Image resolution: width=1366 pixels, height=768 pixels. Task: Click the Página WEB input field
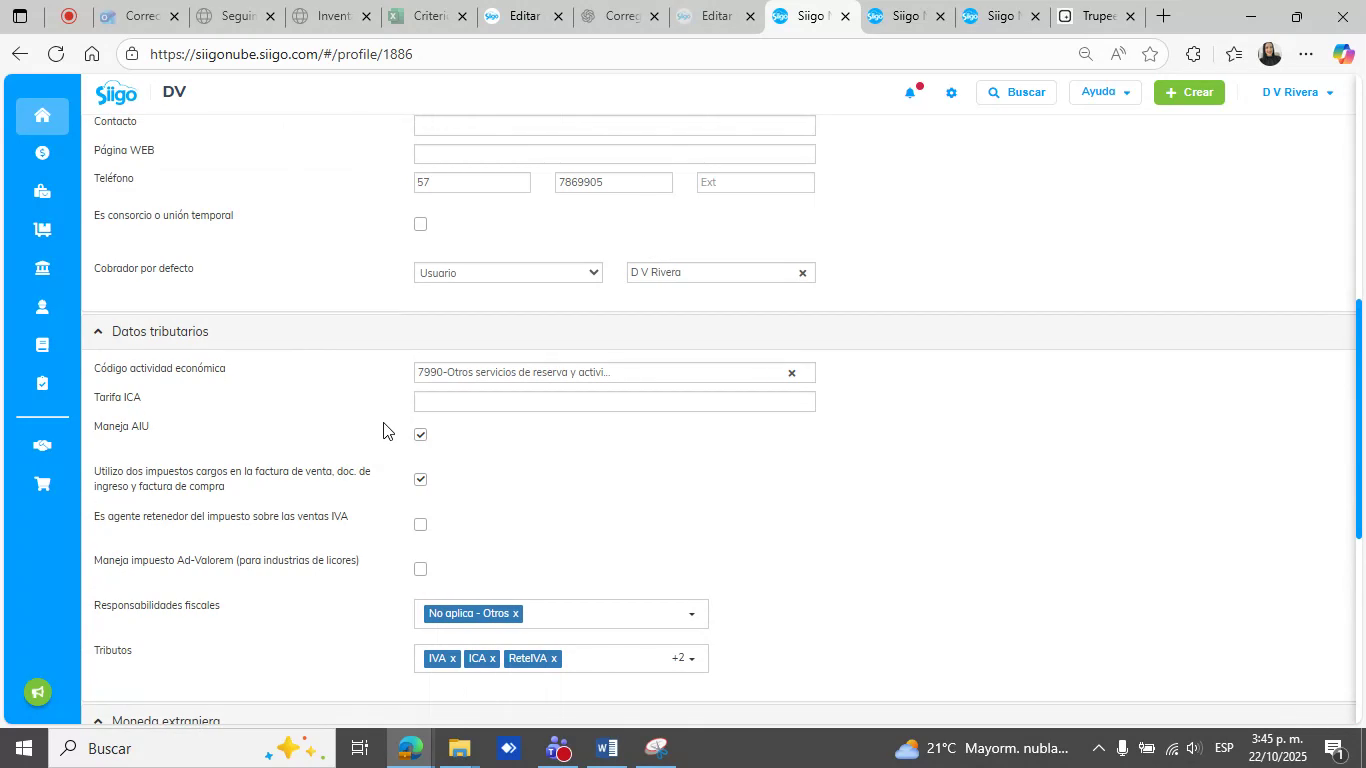tap(614, 154)
